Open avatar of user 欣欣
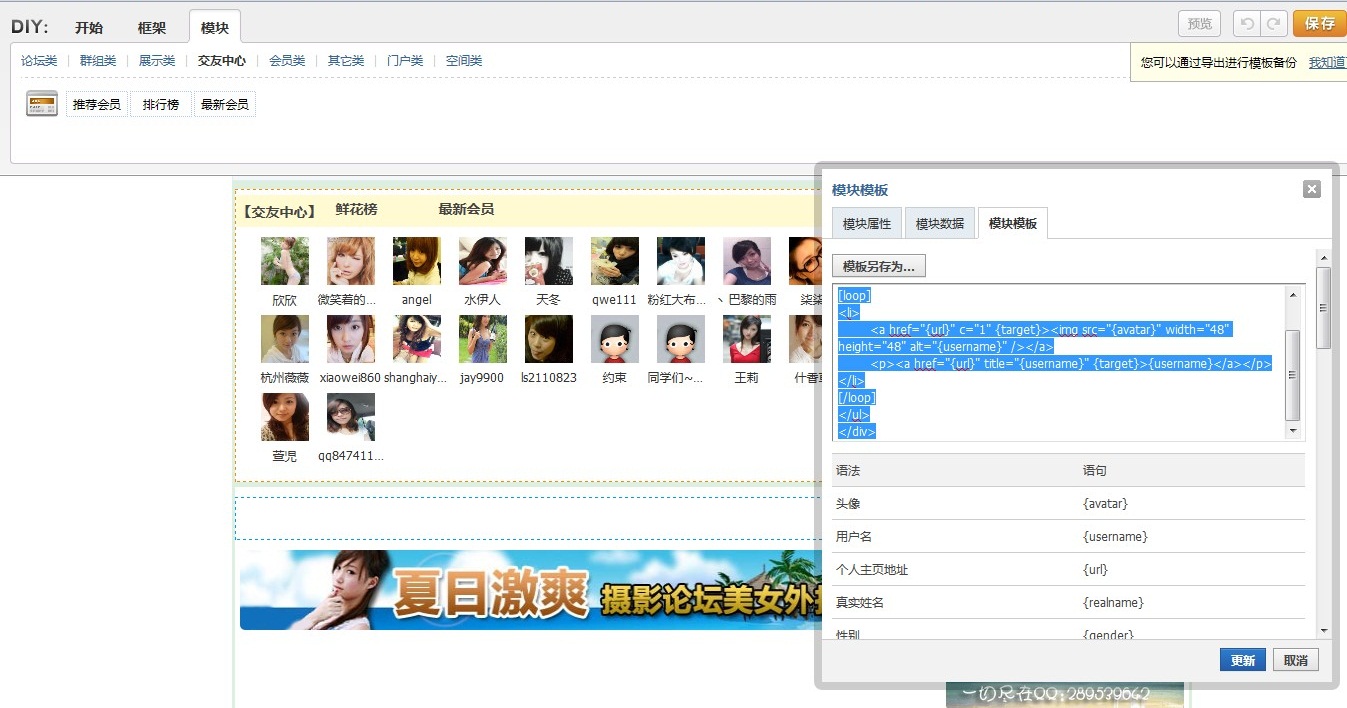Image resolution: width=1347 pixels, height=708 pixels. point(285,261)
